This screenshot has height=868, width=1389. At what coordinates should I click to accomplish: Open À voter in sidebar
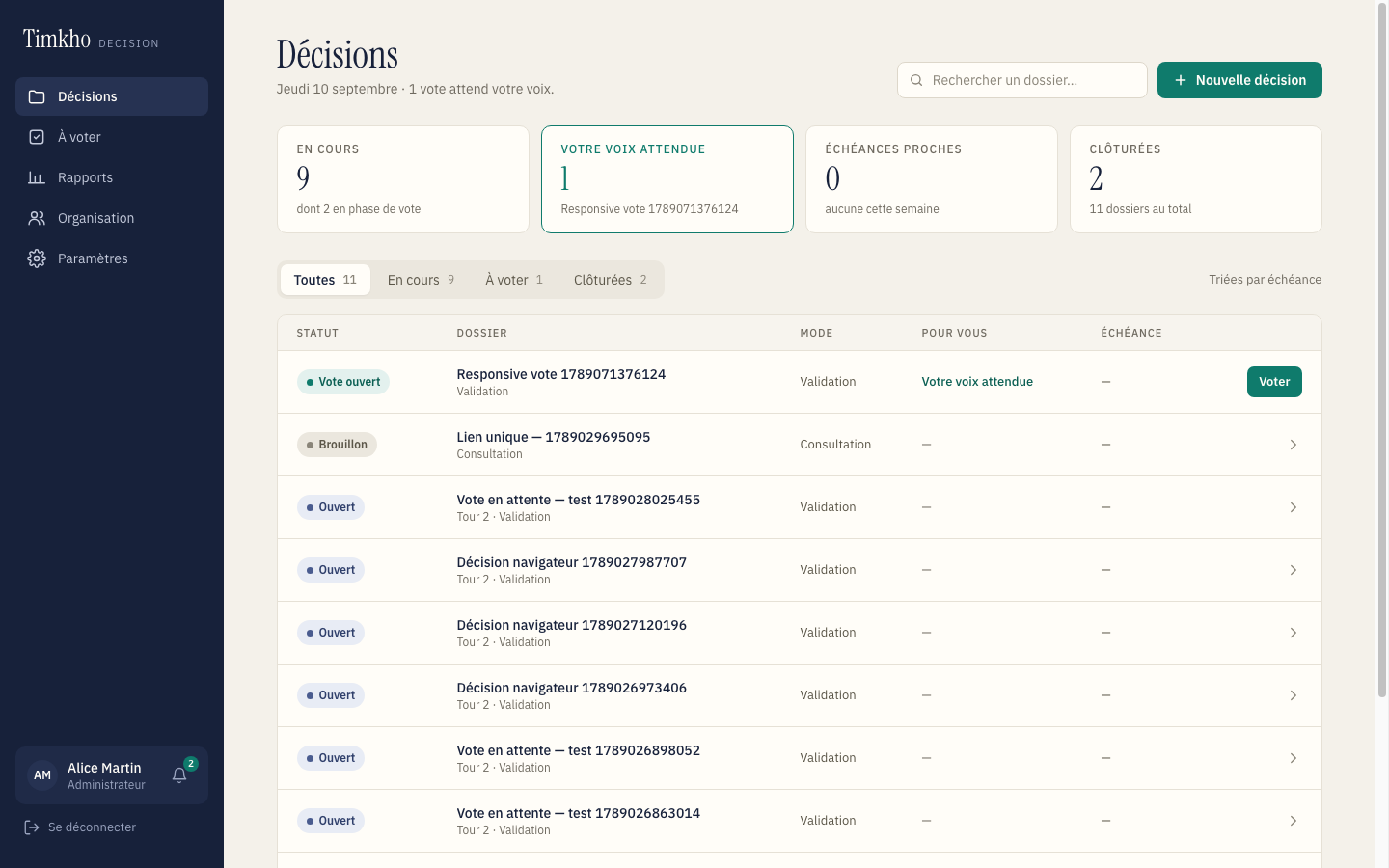click(112, 137)
